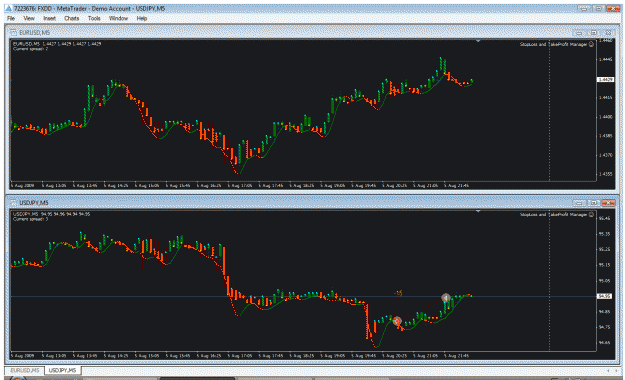Click the current price tag 94.95 on USDJPY
Screen dimensions: 625x380
604,296
